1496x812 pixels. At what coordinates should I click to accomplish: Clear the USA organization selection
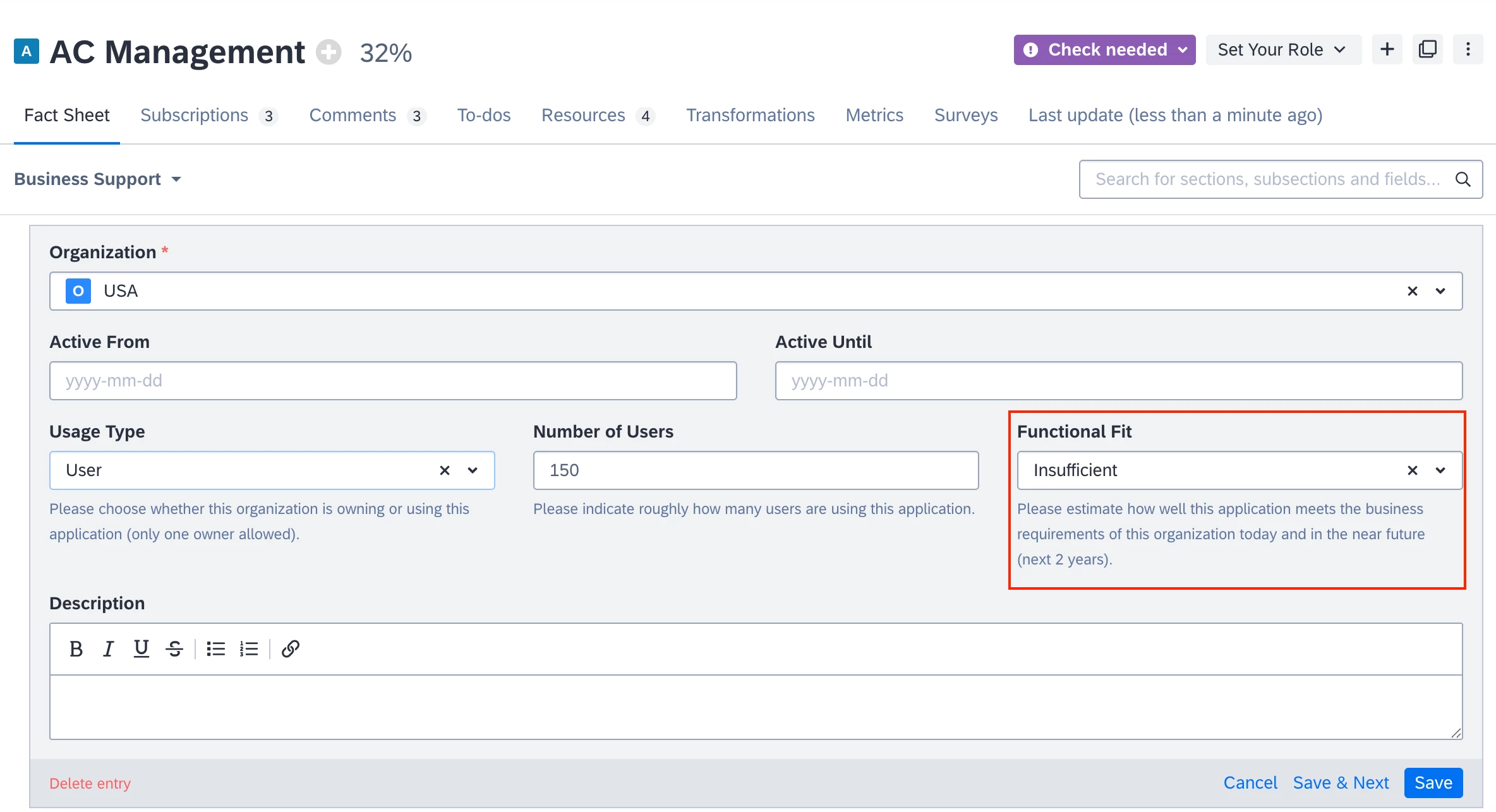(x=1412, y=291)
